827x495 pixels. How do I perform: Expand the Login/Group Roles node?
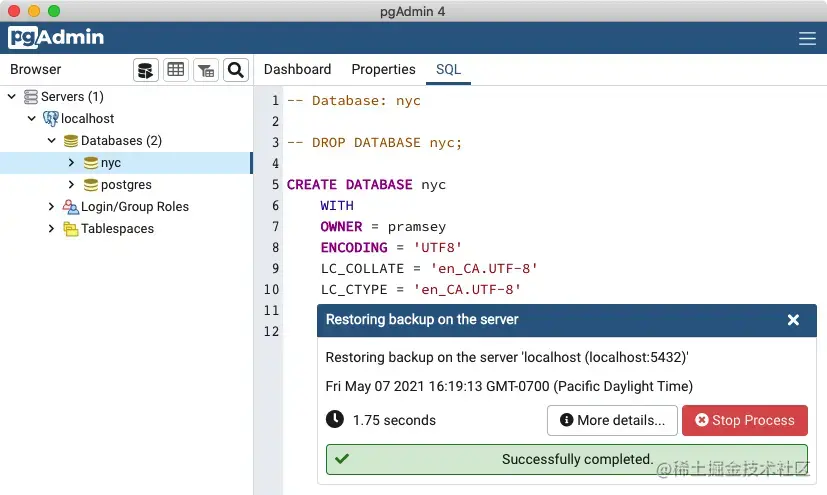click(x=51, y=207)
